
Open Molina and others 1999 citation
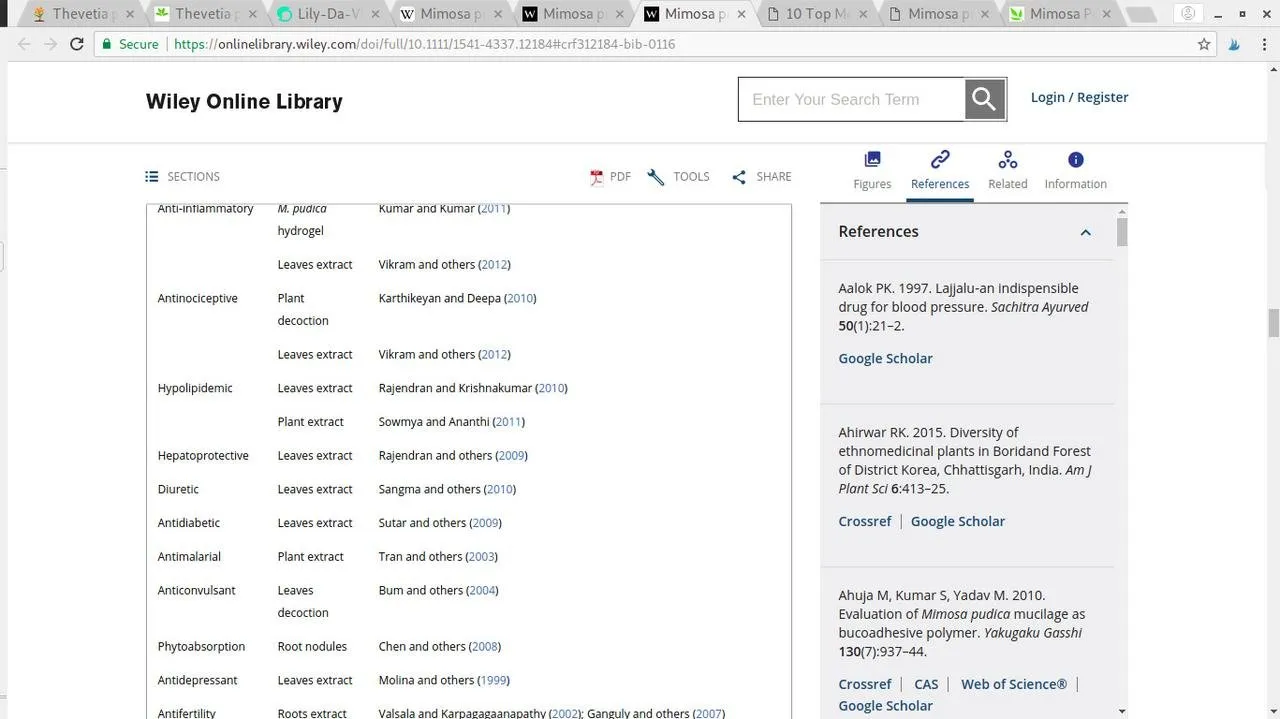coord(493,680)
